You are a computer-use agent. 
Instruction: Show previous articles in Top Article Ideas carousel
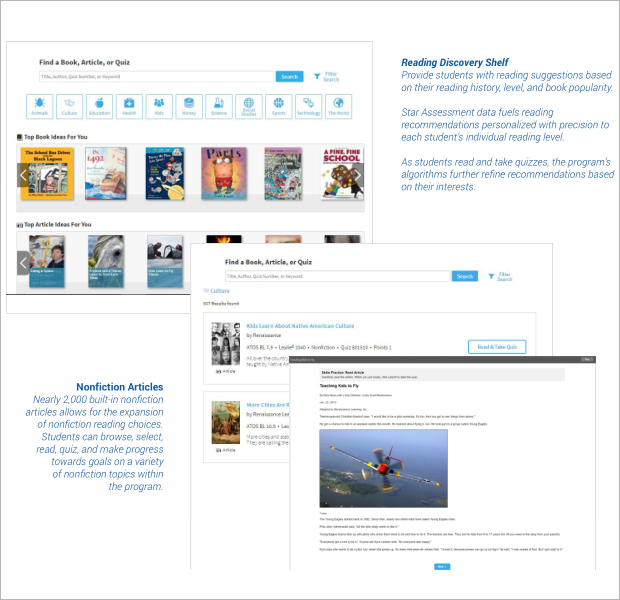coord(23,263)
